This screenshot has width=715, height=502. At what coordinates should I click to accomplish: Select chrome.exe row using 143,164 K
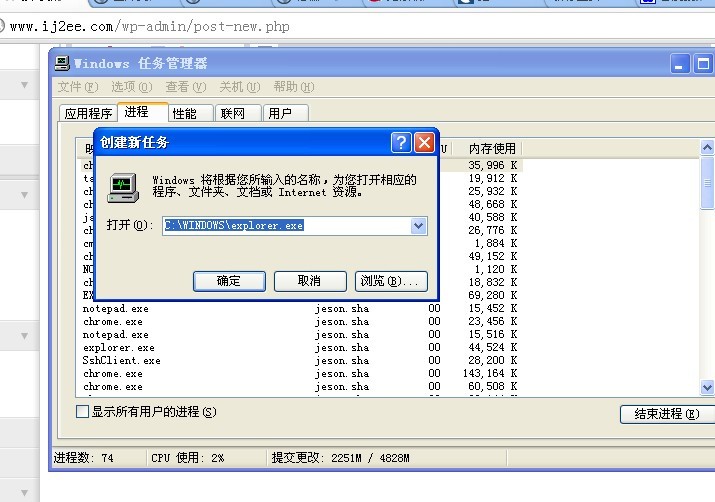click(x=300, y=373)
